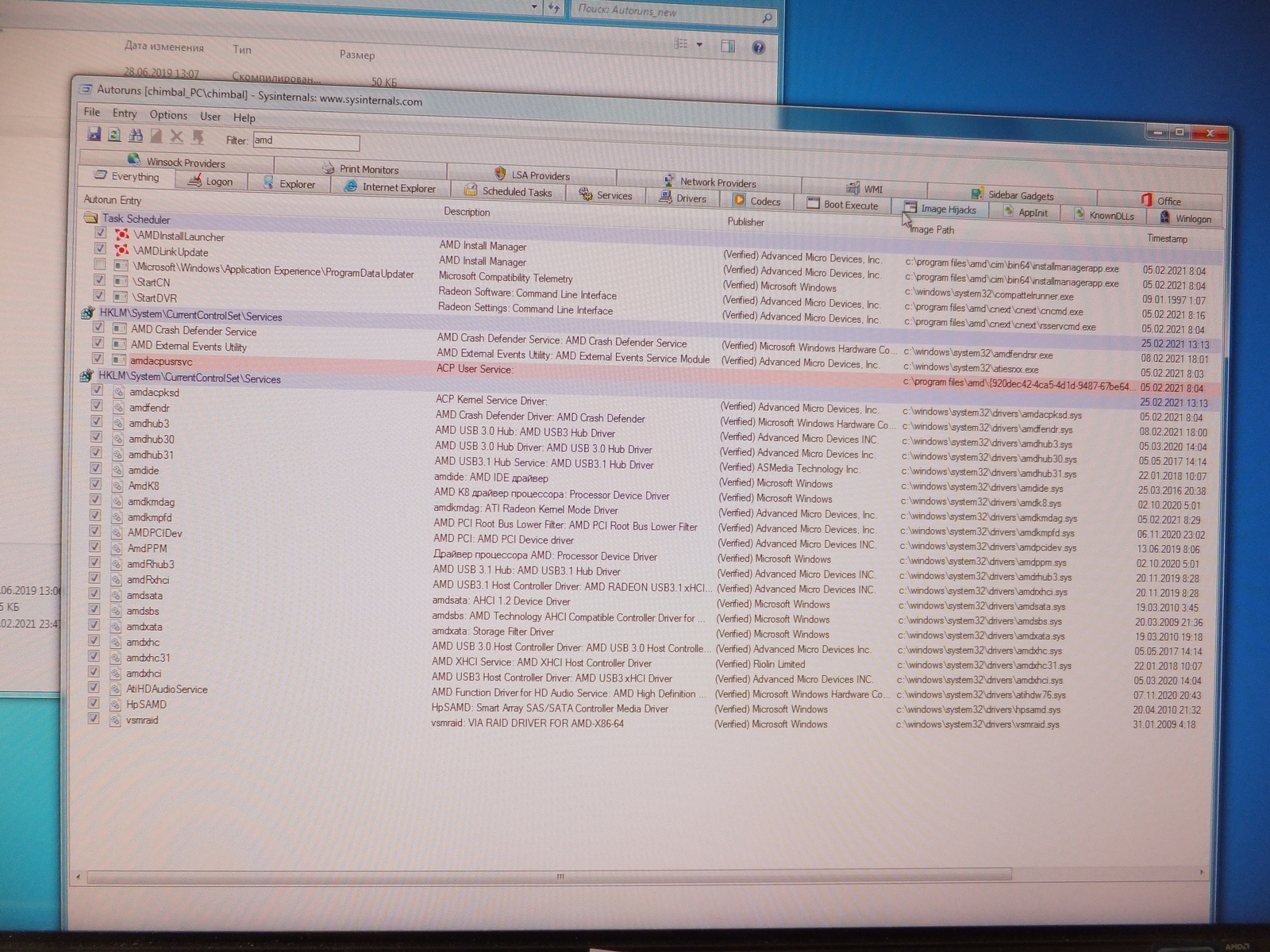Open the User menu
This screenshot has width=1270, height=952.
210,117
